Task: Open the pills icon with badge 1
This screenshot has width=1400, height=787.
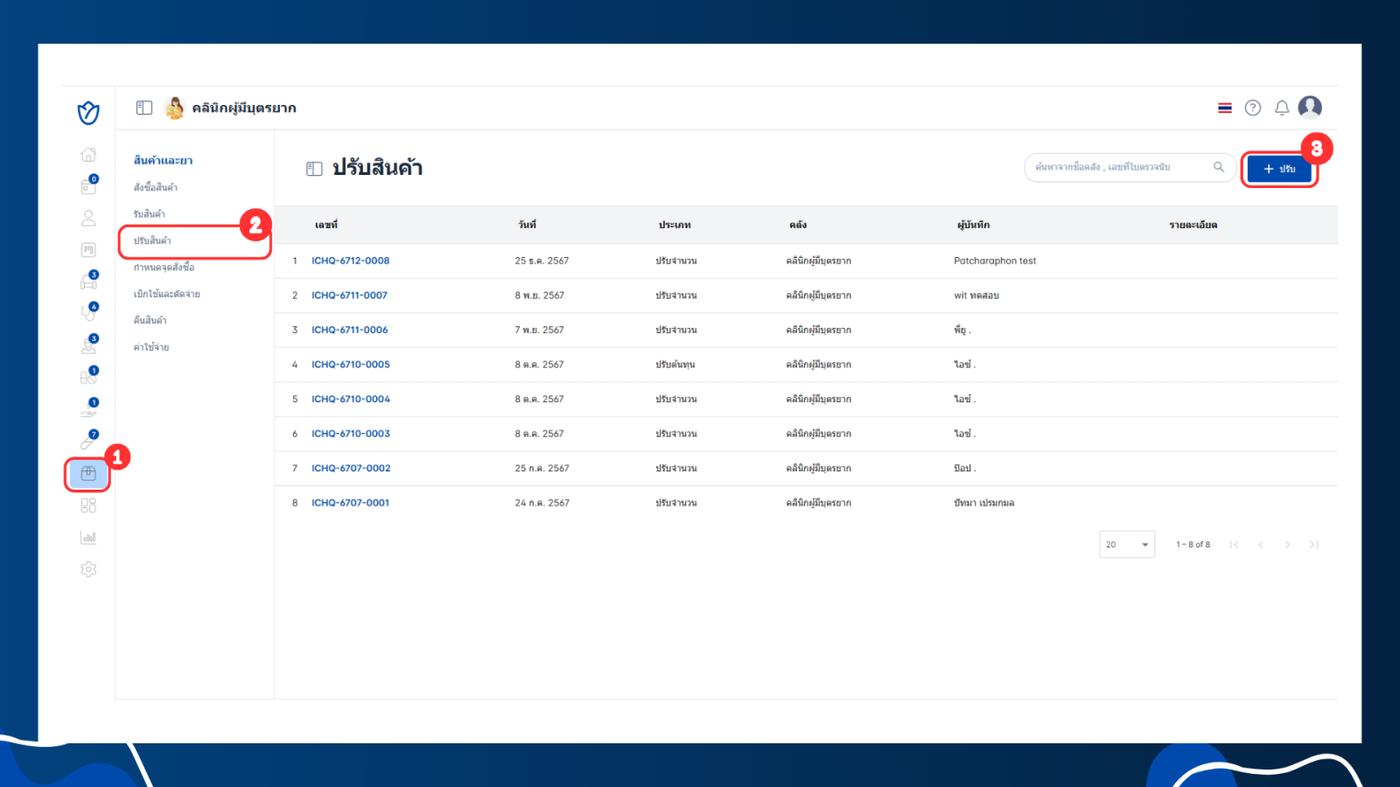Action: (x=88, y=378)
